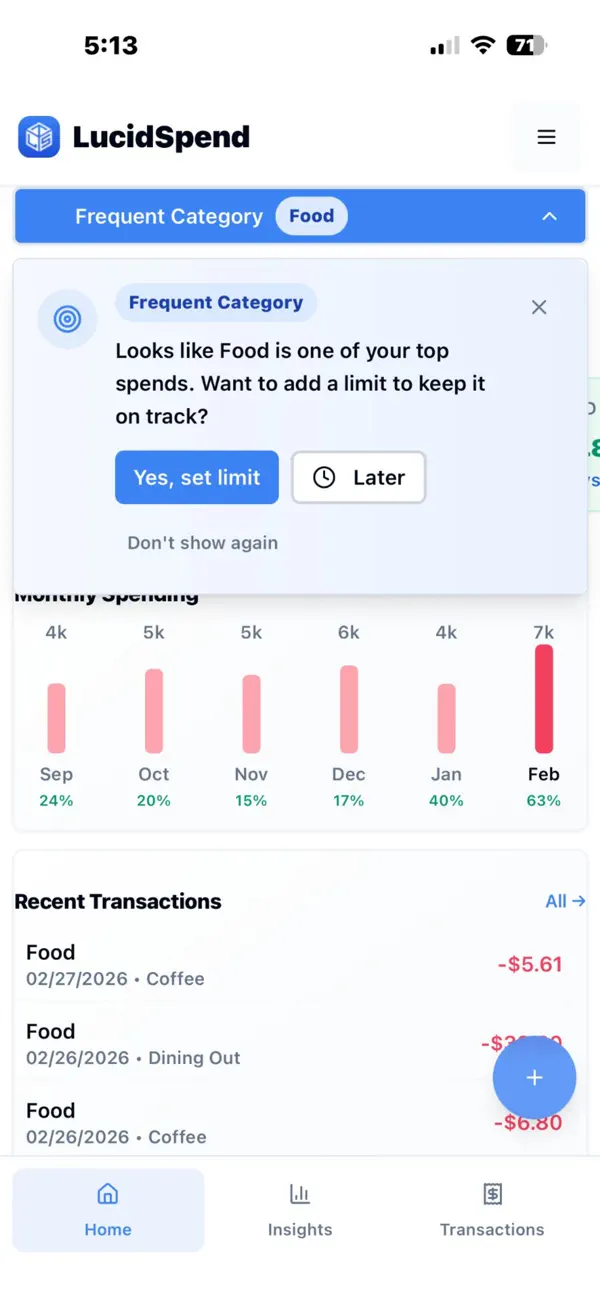Click the bullseye icon on the tip card
The height and width of the screenshot is (1298, 600).
[66, 319]
